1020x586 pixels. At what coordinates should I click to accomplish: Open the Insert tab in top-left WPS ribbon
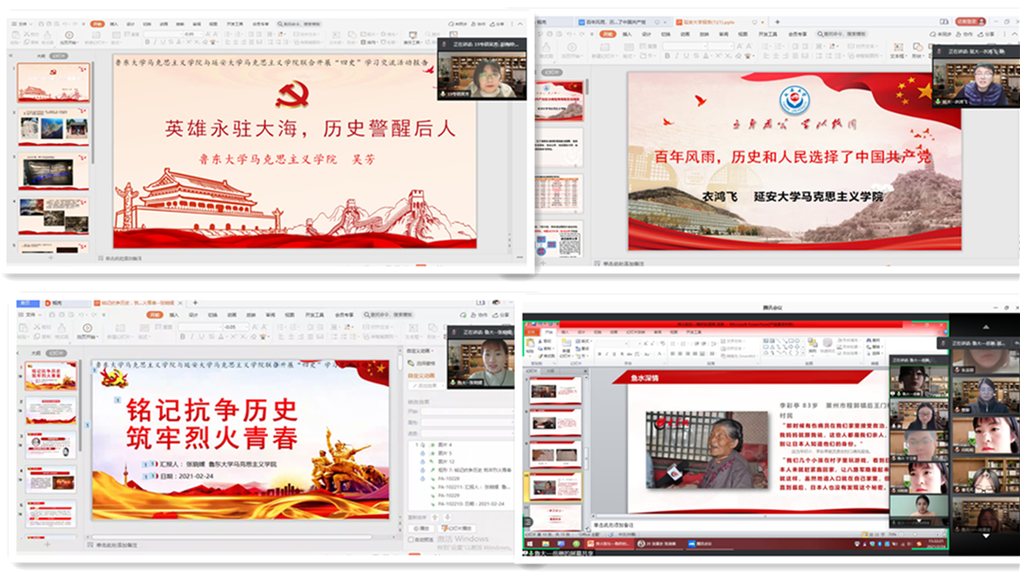[x=114, y=22]
